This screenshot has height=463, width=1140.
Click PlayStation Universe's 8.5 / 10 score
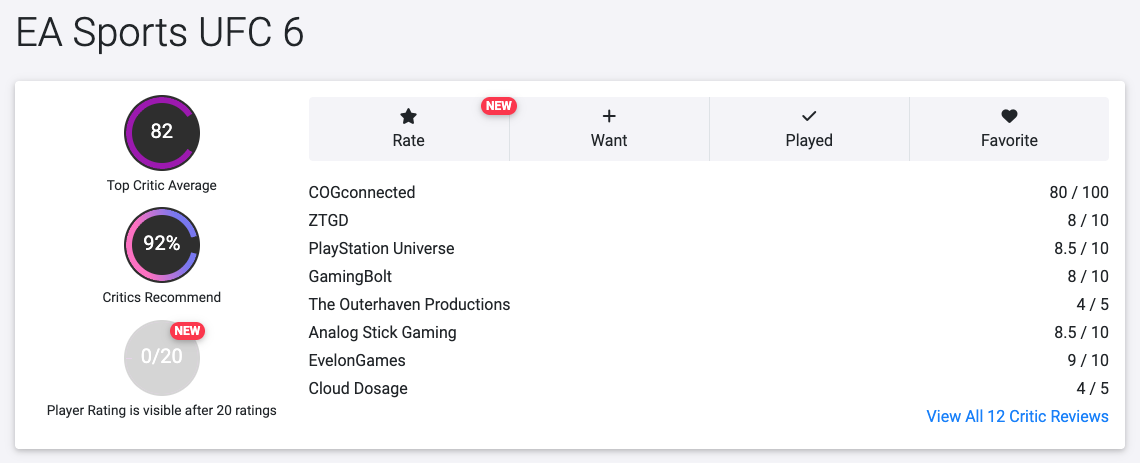tap(1082, 249)
